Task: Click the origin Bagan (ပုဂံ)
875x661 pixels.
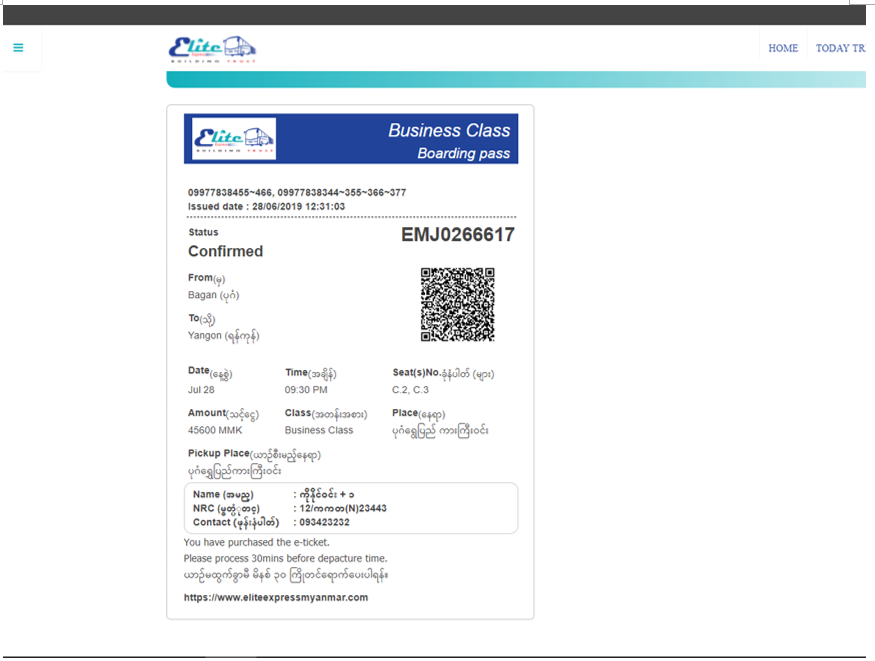Action: pos(214,295)
